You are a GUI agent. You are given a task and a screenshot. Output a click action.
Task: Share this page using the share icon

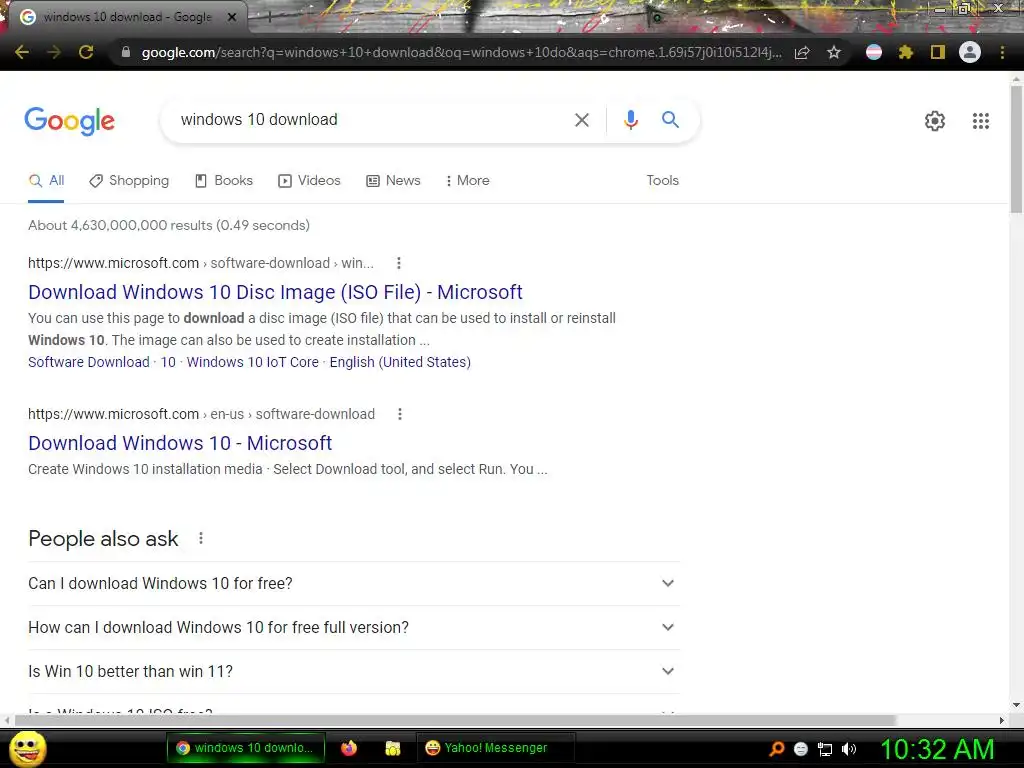coord(802,52)
